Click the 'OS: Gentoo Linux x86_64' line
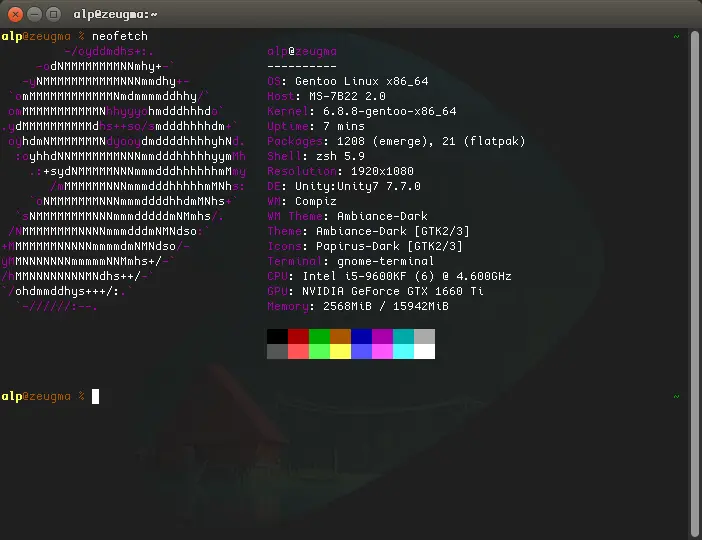Image resolution: width=702 pixels, height=540 pixels. click(x=348, y=81)
